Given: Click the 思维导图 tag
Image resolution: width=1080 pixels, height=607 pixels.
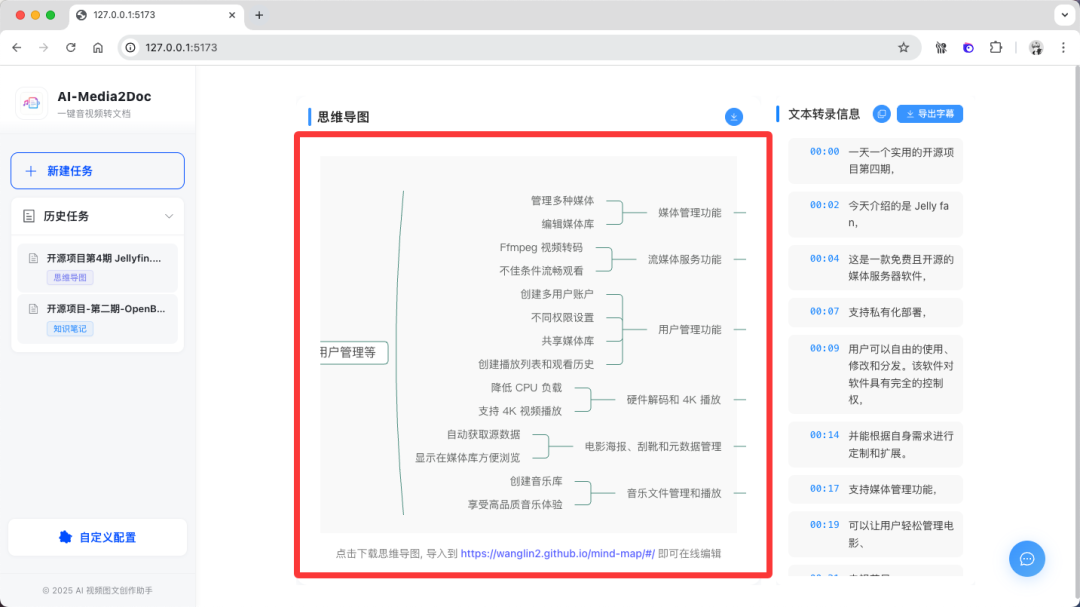Looking at the screenshot, I should tap(70, 278).
